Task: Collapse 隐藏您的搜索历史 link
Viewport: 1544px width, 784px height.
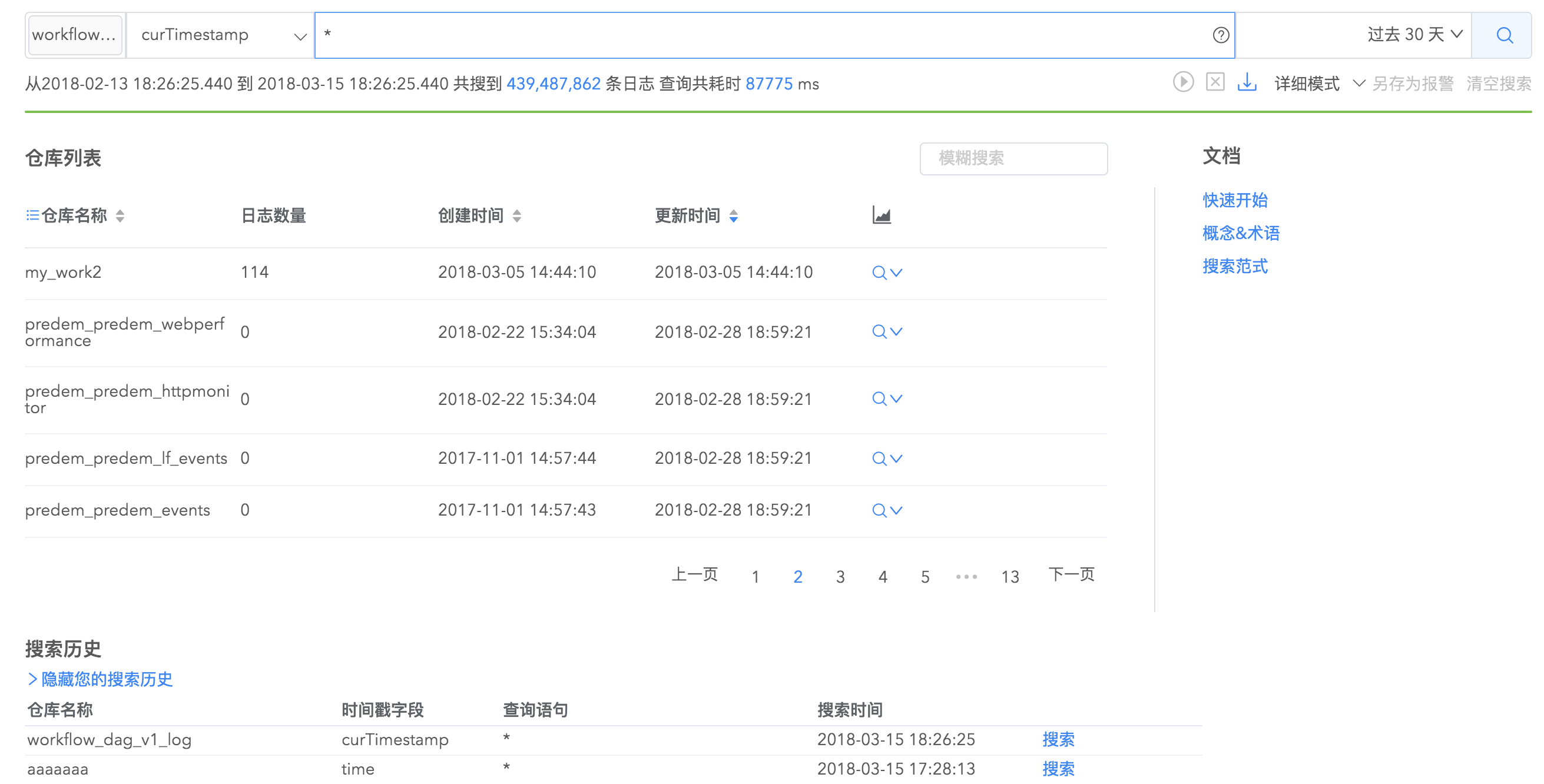Action: point(101,679)
